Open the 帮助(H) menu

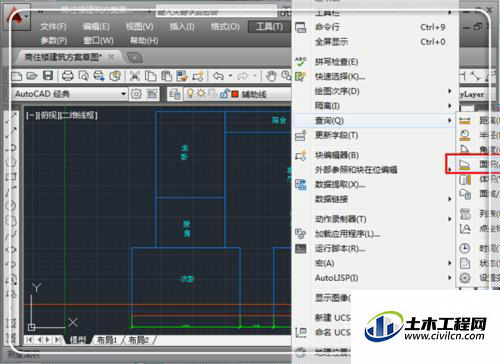(x=144, y=41)
